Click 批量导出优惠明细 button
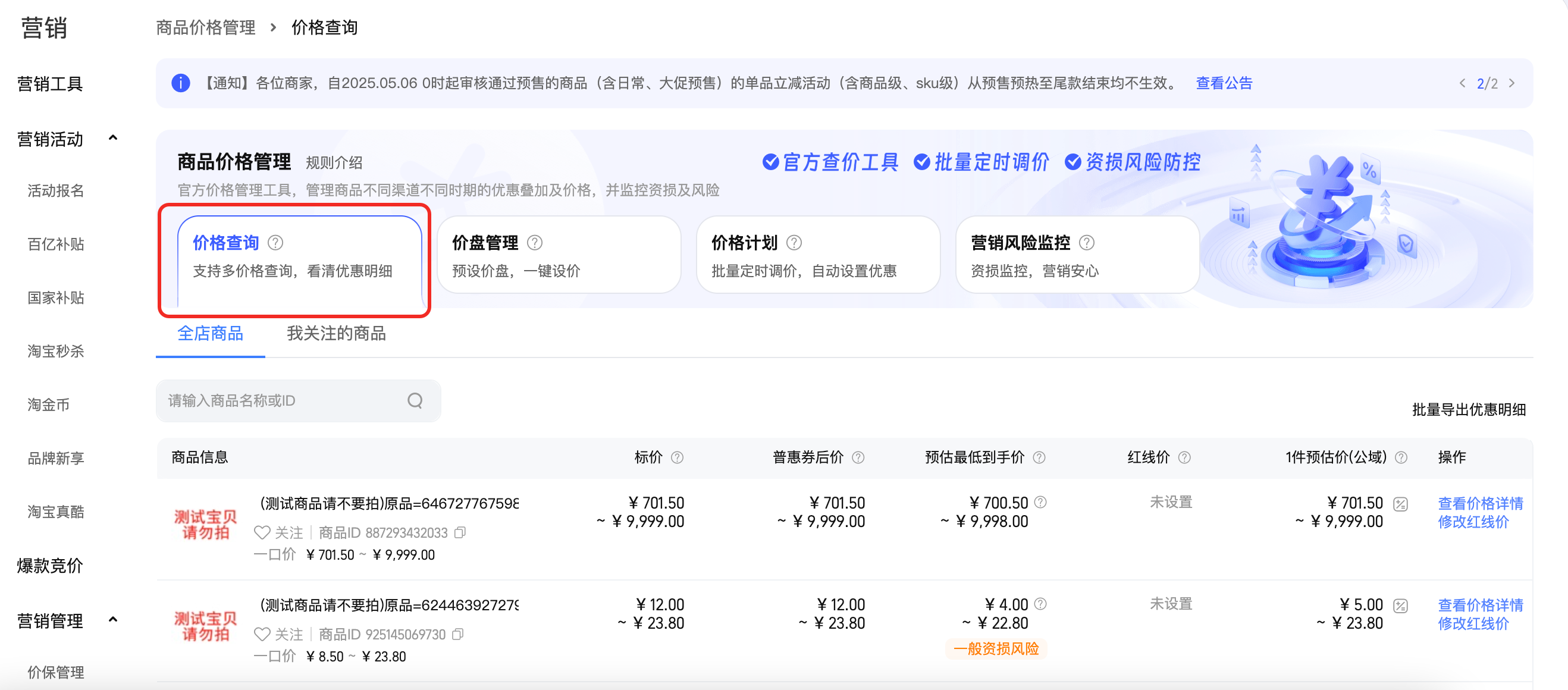 (1469, 410)
